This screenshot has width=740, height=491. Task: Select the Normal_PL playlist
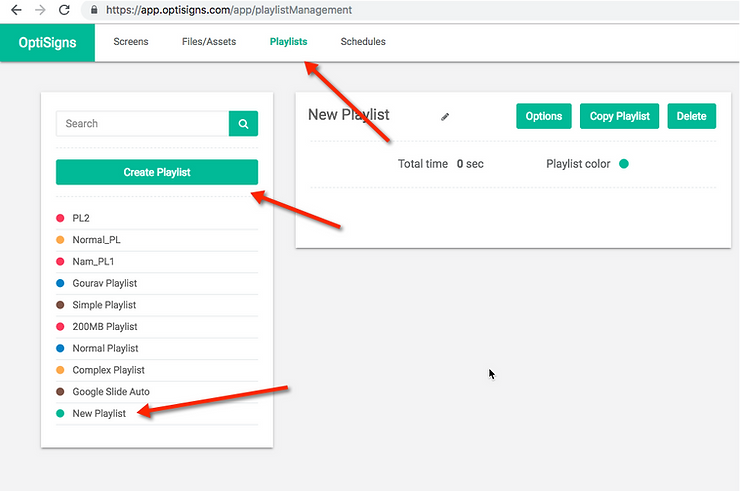(157, 240)
